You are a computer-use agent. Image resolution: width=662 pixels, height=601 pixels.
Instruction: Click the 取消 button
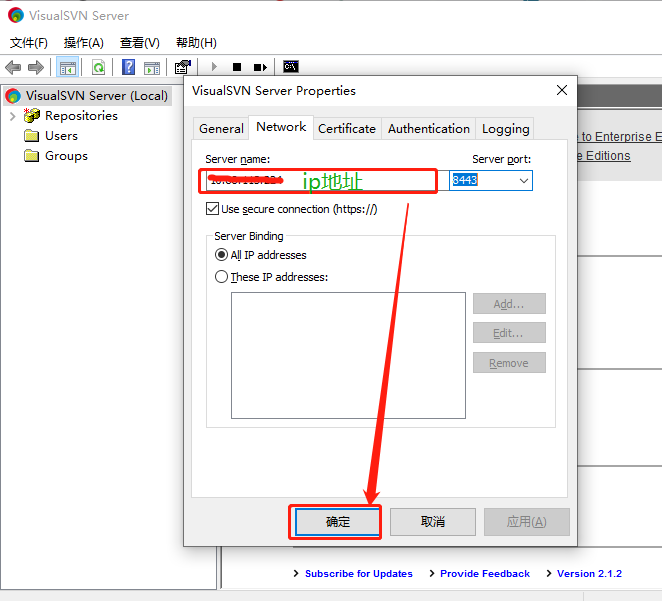(433, 522)
